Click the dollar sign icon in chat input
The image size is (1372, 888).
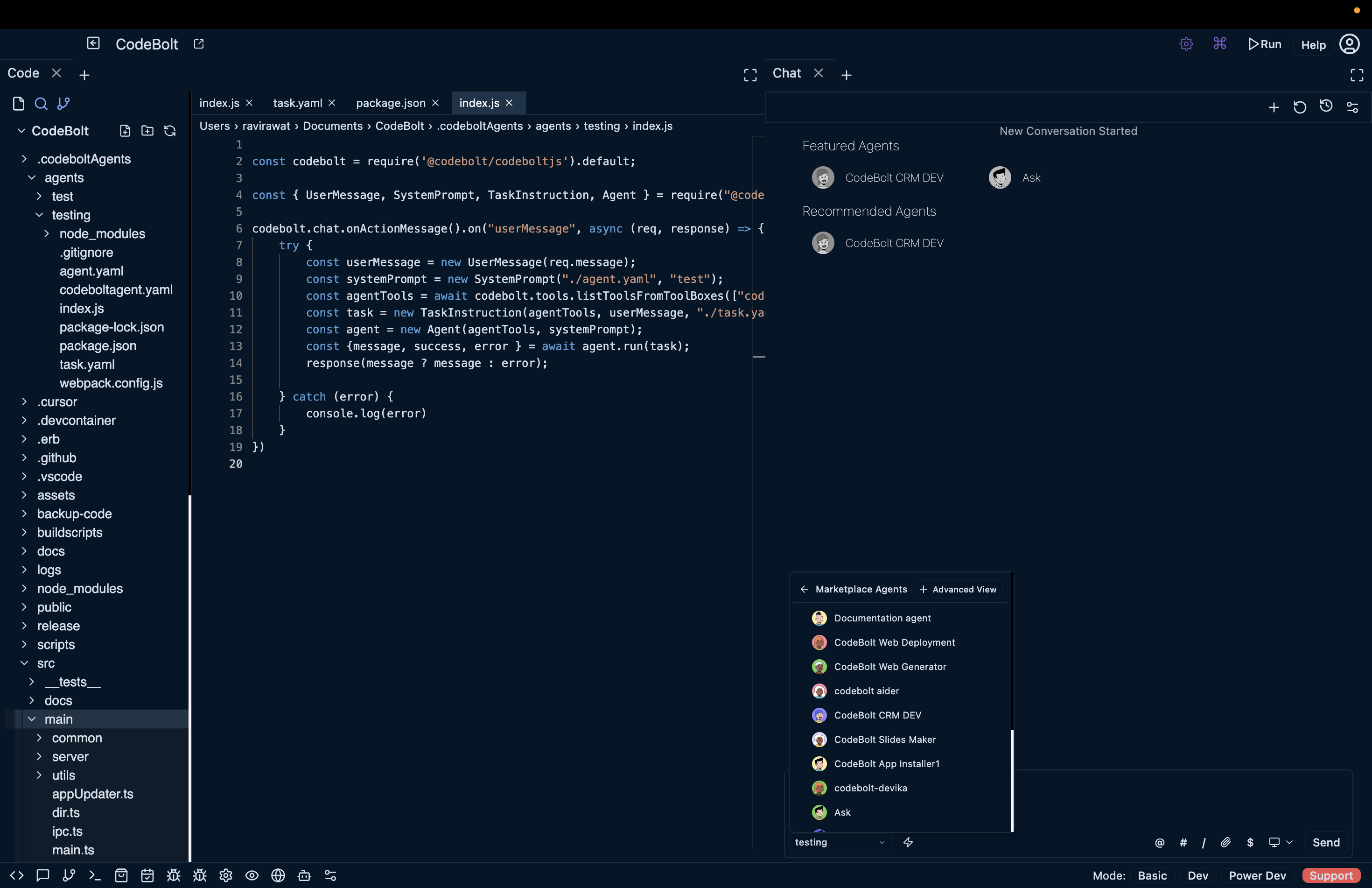tap(1250, 843)
